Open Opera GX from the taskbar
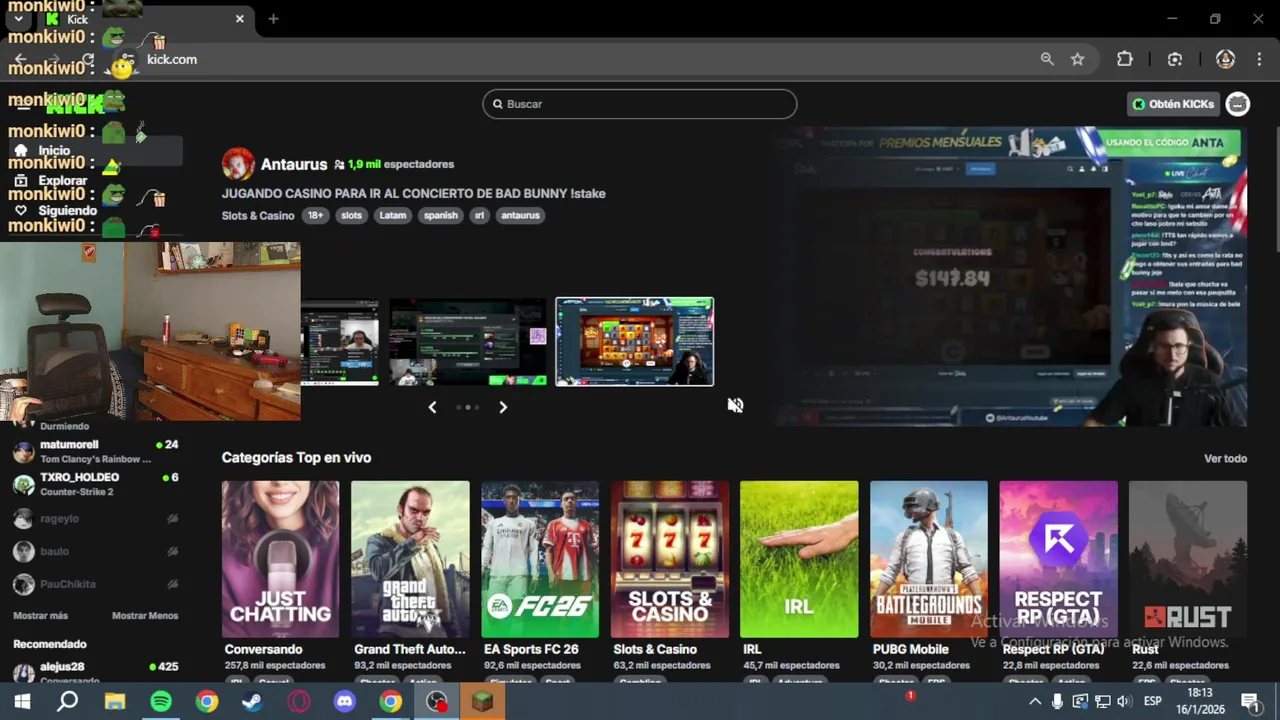This screenshot has height=720, width=1280. click(299, 702)
